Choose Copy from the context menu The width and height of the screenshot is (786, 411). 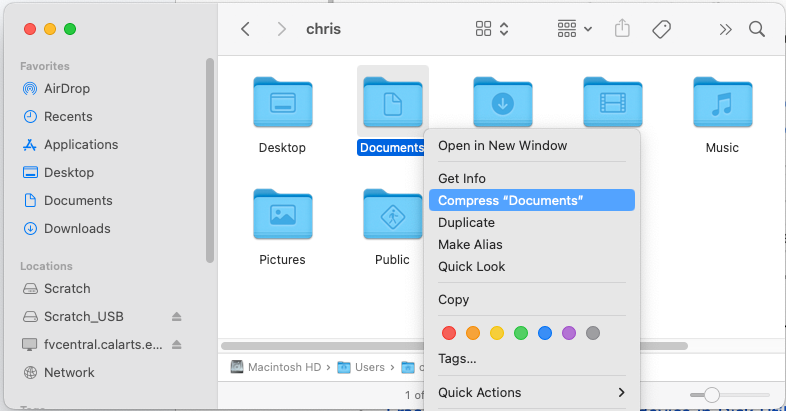pyautogui.click(x=532, y=300)
